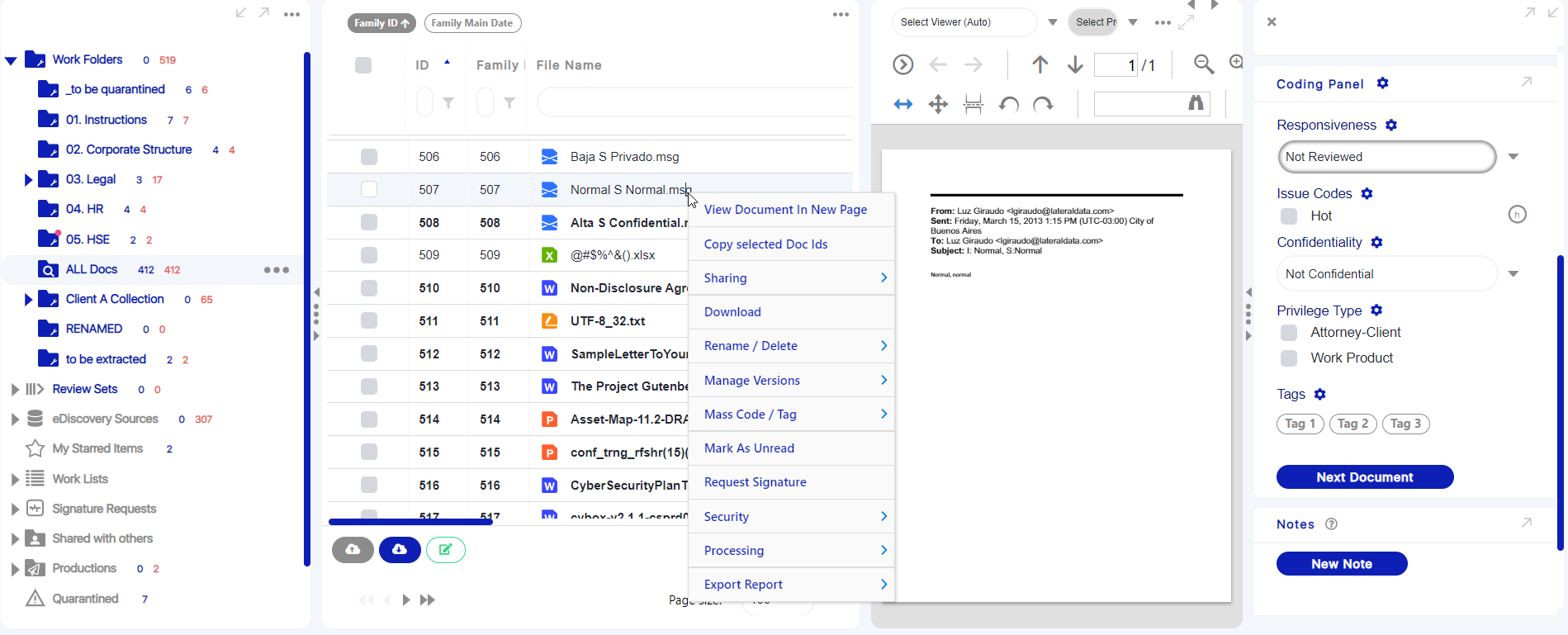This screenshot has width=1568, height=635.
Task: Open document list panel ellipsis menu
Action: 841,14
